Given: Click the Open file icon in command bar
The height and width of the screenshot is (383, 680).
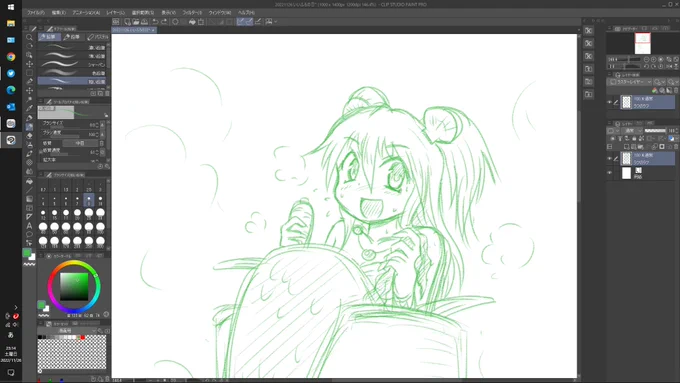Looking at the screenshot, I should [x=136, y=22].
